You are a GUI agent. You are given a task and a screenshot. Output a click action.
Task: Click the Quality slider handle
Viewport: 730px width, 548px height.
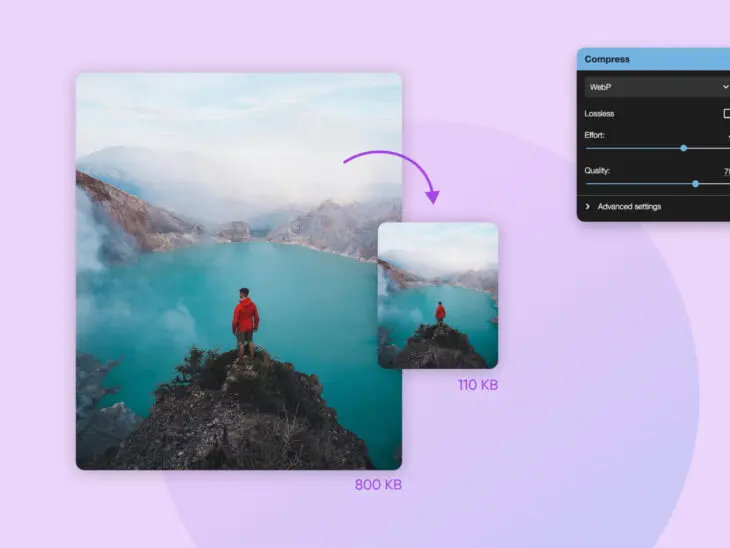click(x=695, y=184)
